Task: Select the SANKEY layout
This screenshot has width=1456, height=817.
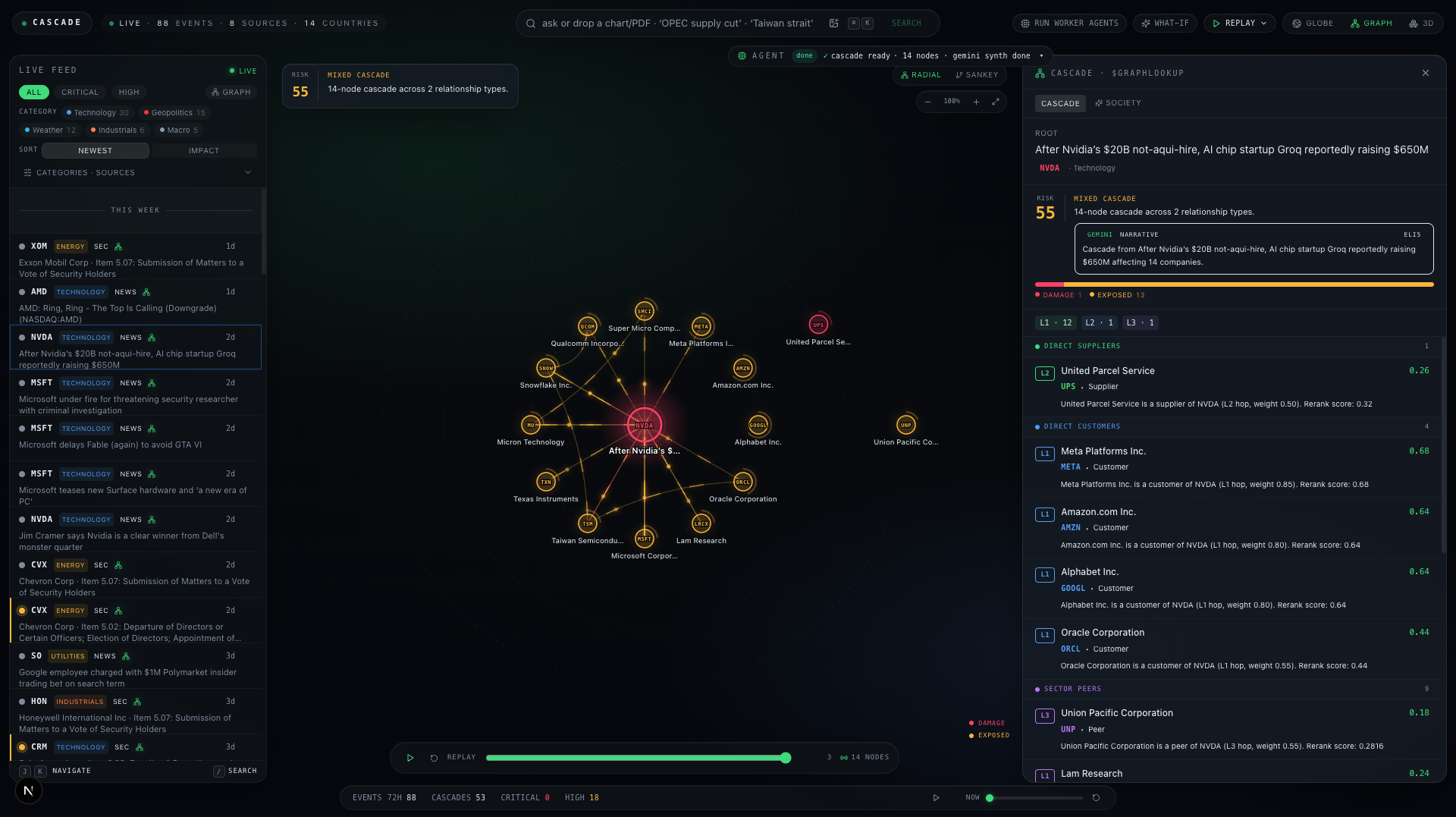Action: (977, 75)
